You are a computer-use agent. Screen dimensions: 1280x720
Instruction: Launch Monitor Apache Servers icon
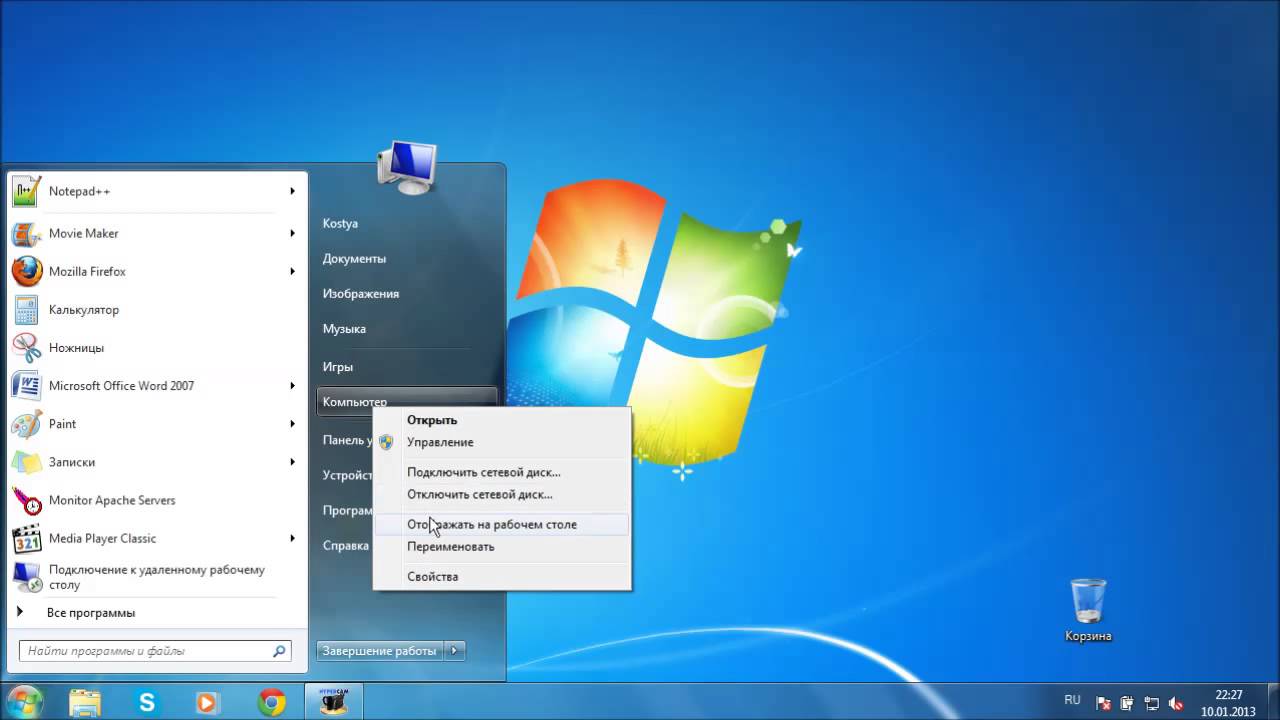(26, 500)
